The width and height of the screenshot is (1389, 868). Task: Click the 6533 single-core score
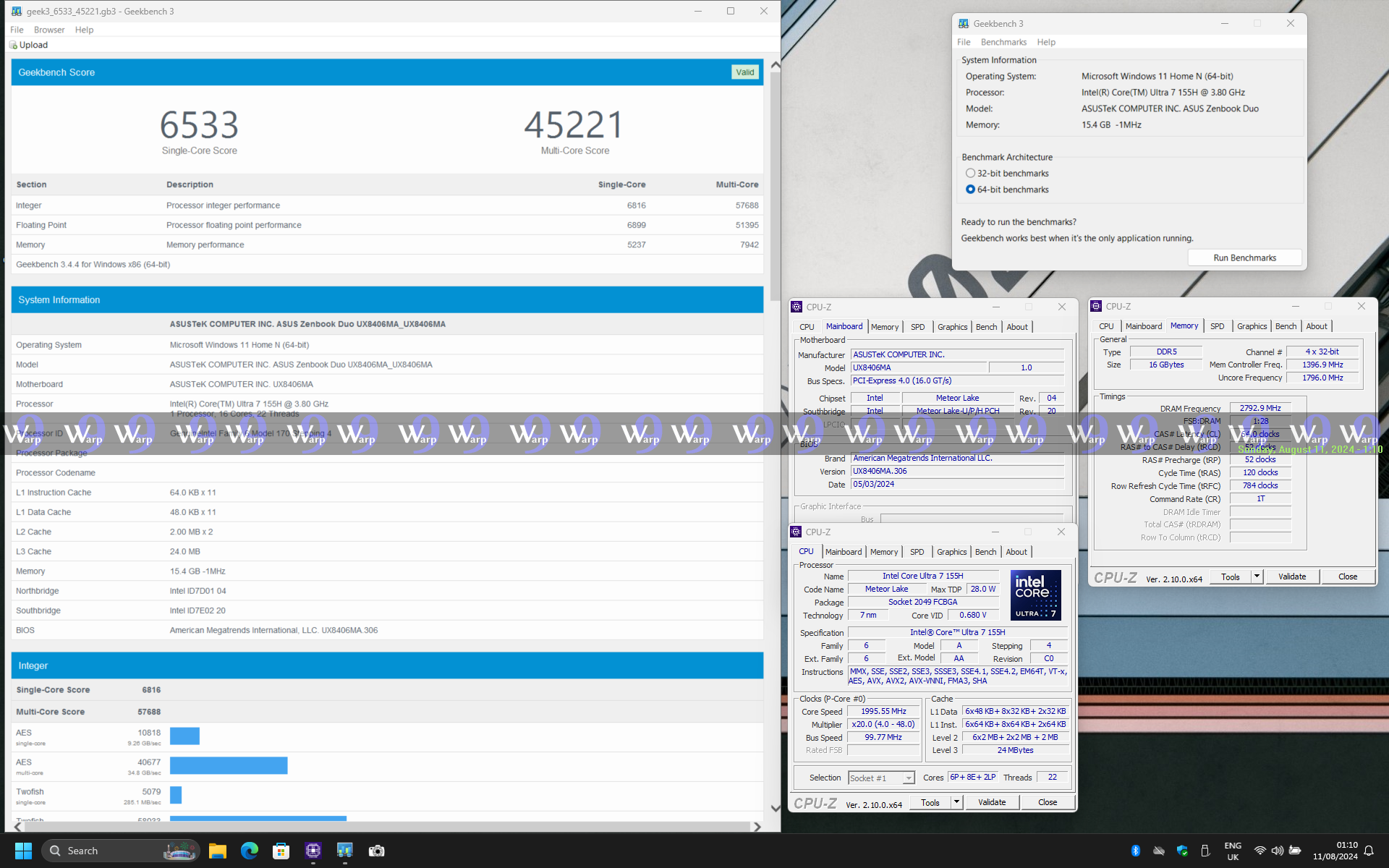tap(199, 125)
